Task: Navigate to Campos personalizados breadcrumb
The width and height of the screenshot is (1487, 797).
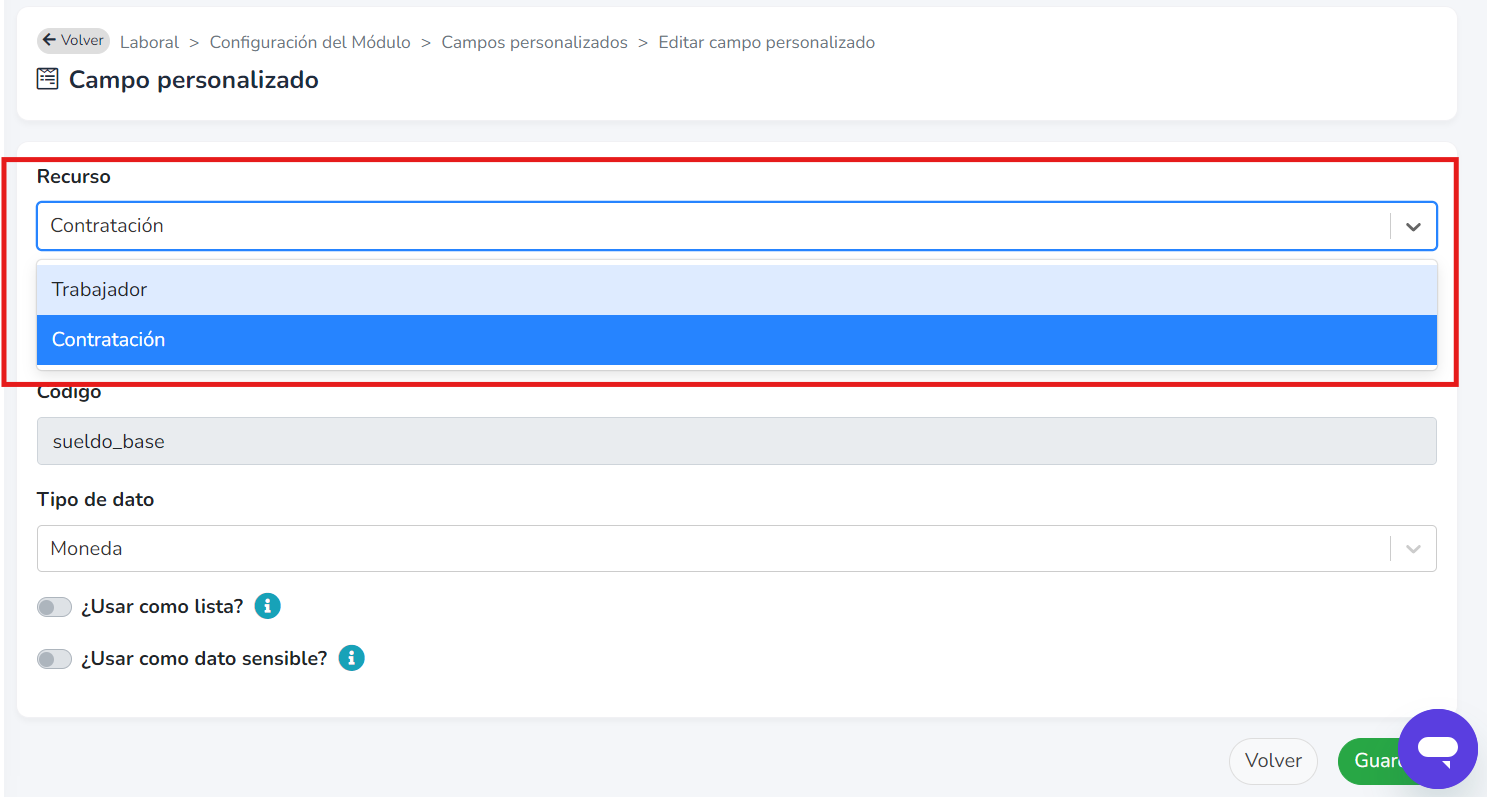Action: 534,42
